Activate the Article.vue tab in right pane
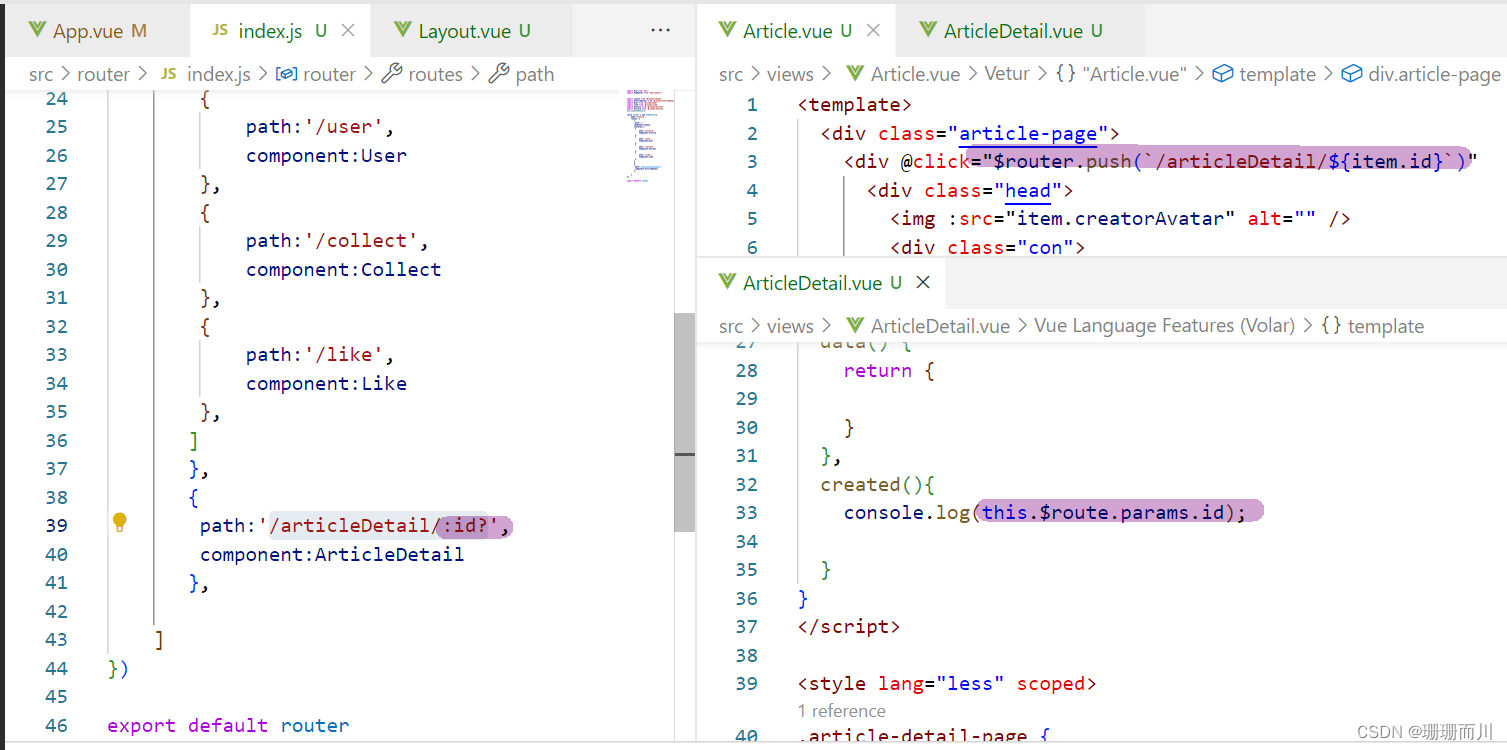The image size is (1507, 750). point(797,31)
